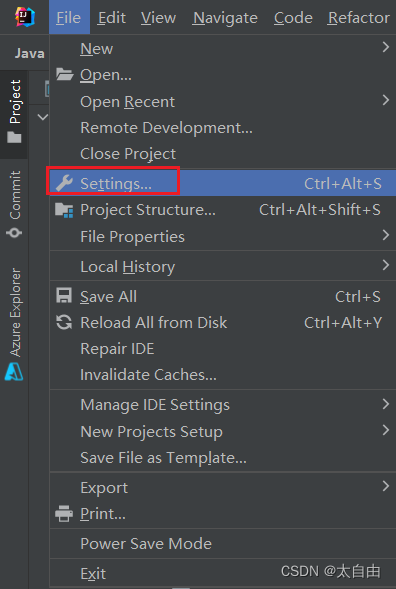
Task: Expand the Local History submenu
Action: coord(222,266)
